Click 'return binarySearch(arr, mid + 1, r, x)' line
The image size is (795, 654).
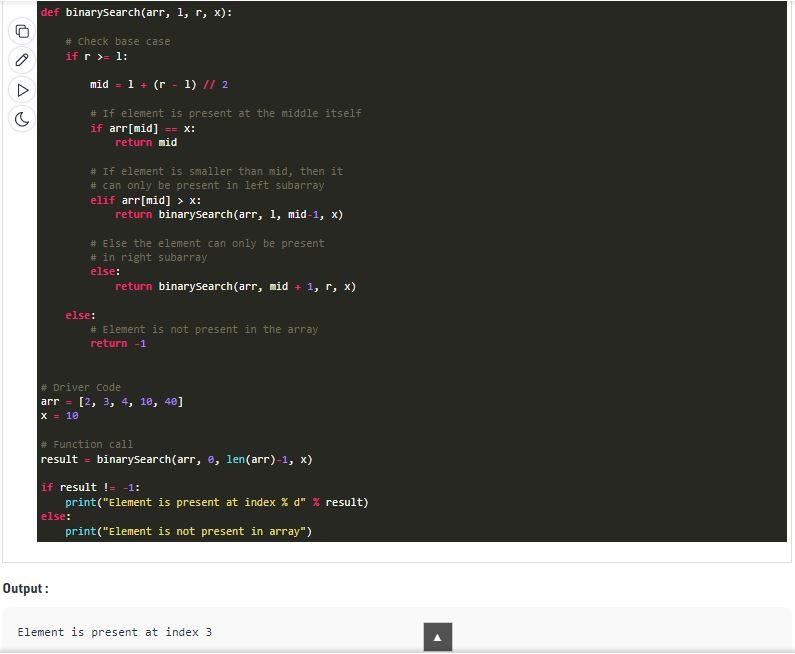click(235, 286)
